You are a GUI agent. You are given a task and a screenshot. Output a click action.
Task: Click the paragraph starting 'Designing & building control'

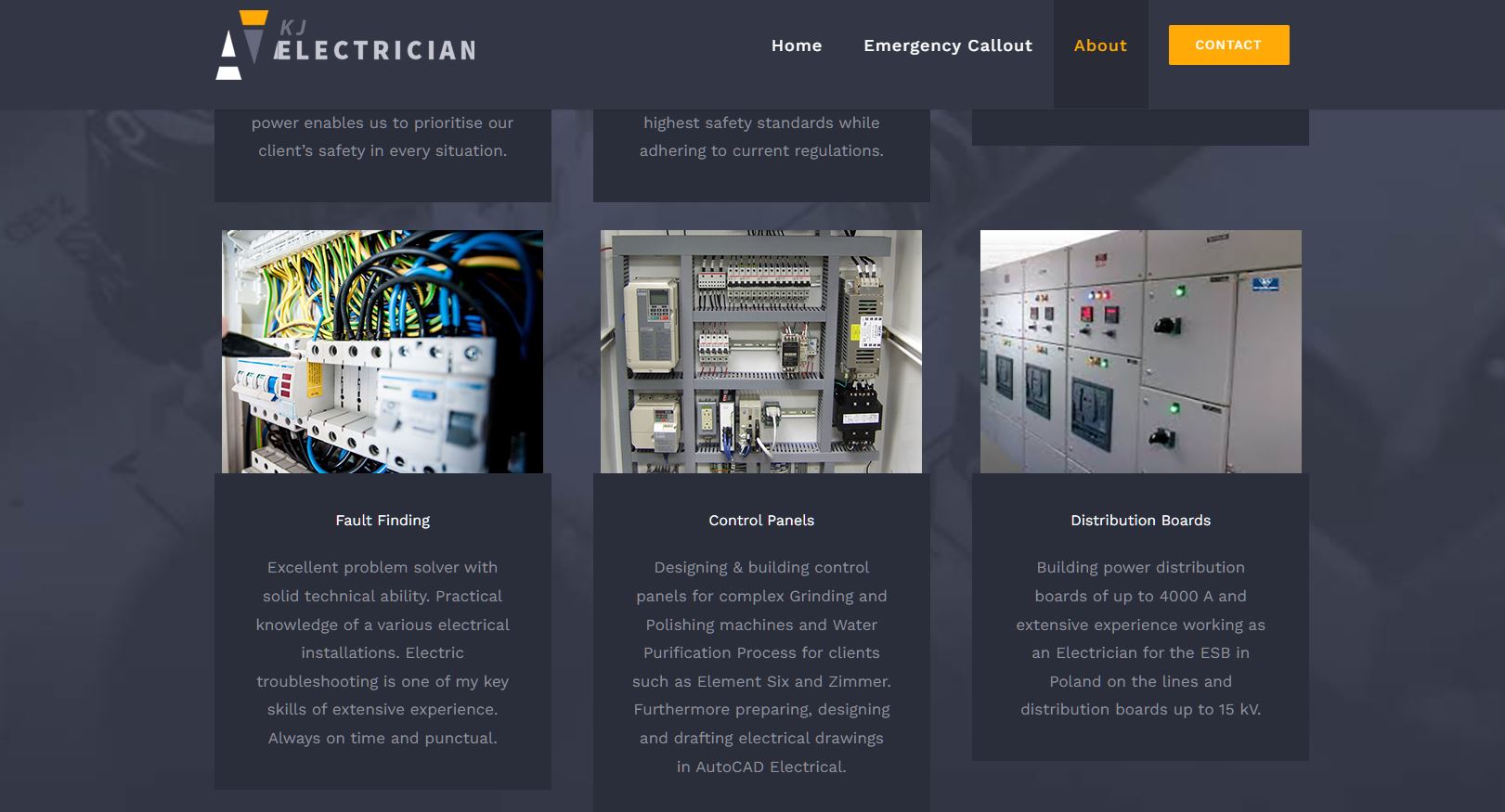[x=761, y=667]
